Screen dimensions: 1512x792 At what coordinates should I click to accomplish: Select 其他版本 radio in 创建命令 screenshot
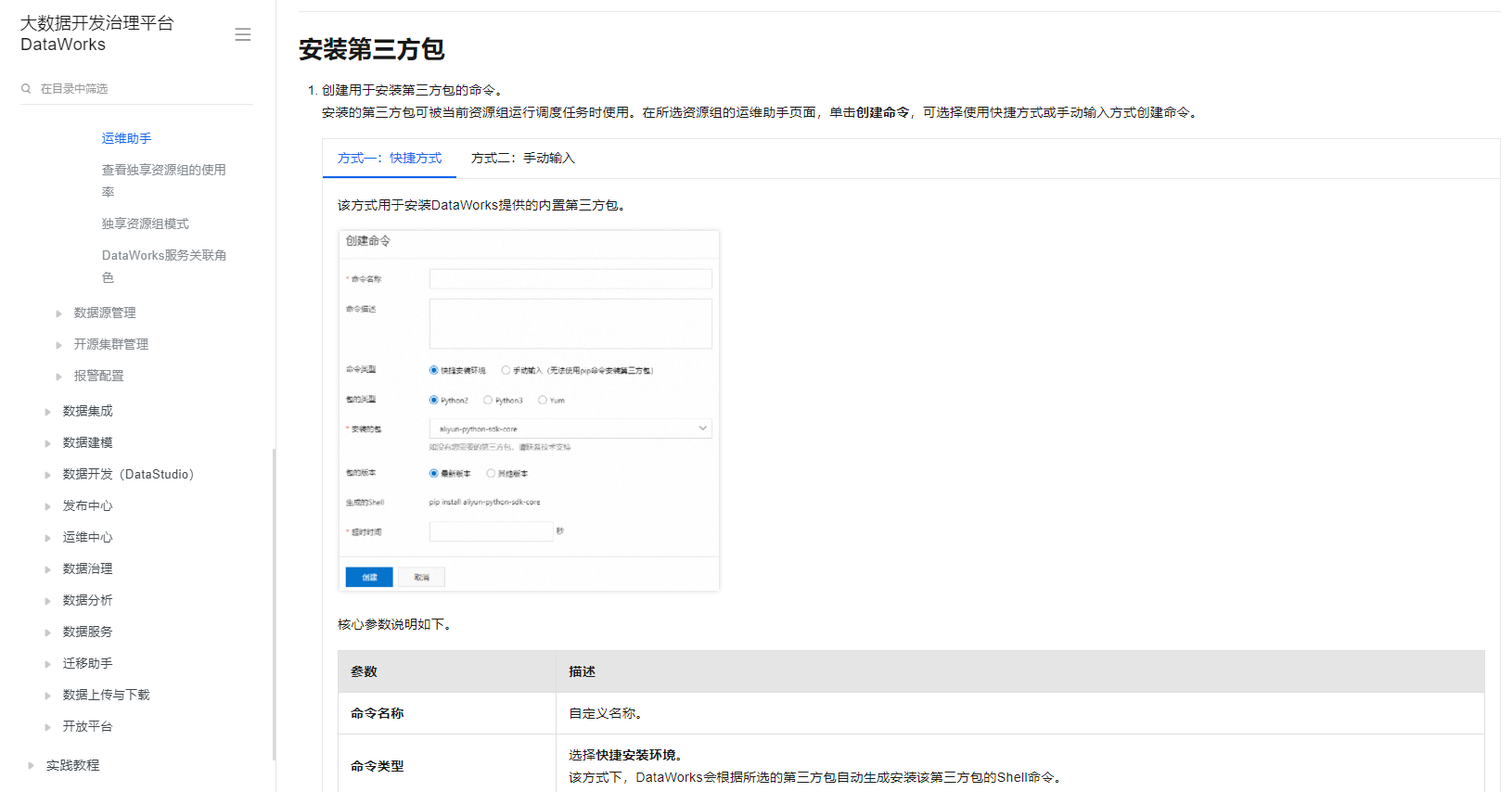click(x=491, y=473)
